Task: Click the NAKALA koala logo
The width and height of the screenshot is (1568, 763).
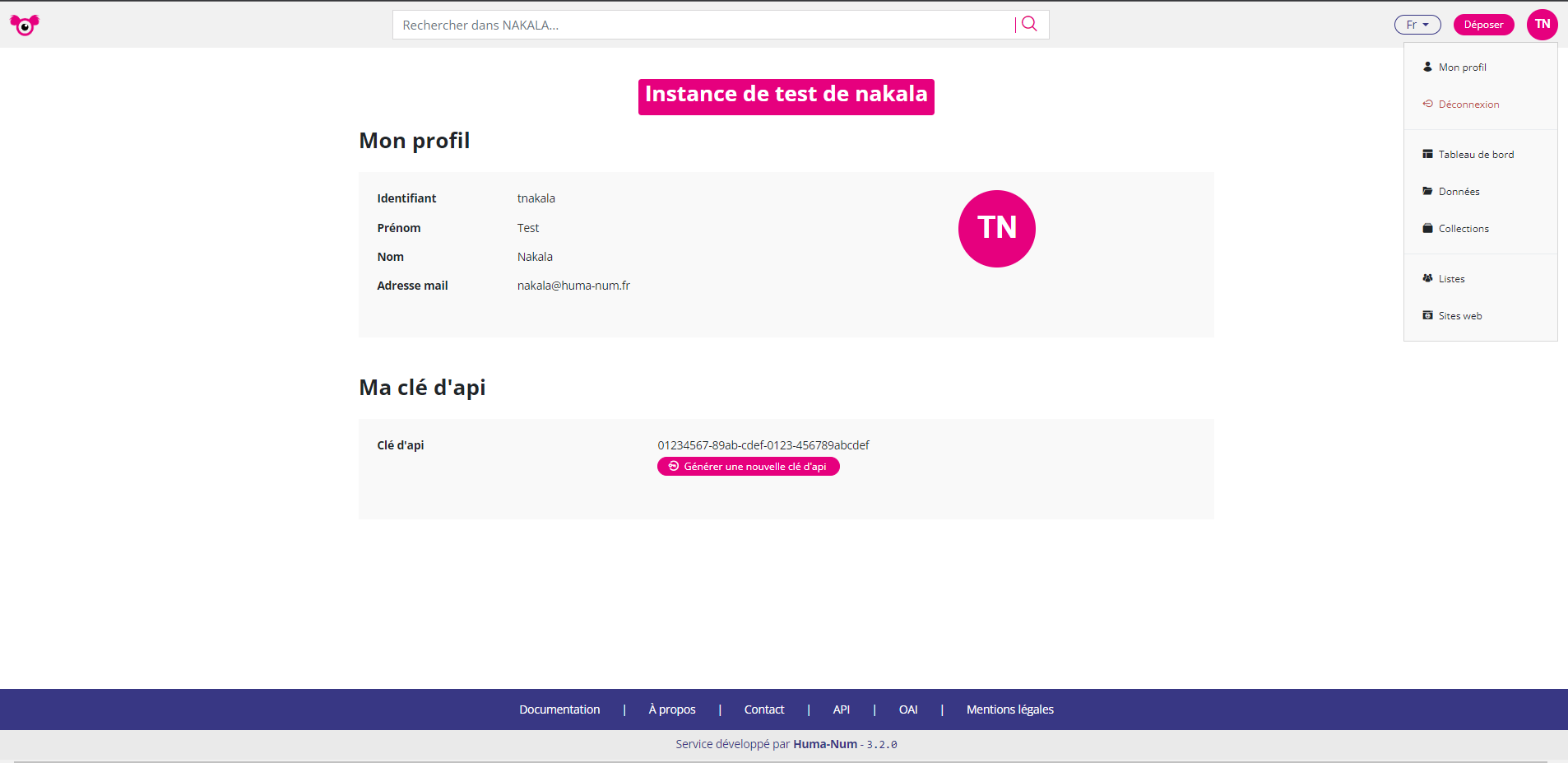Action: 25,26
